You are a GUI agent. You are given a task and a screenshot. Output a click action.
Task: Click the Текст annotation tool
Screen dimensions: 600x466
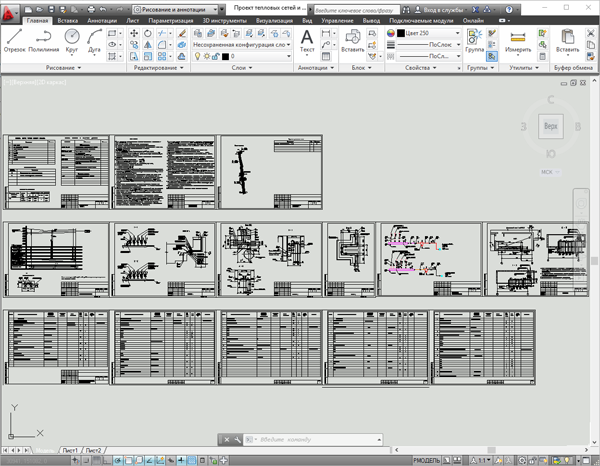coord(307,41)
